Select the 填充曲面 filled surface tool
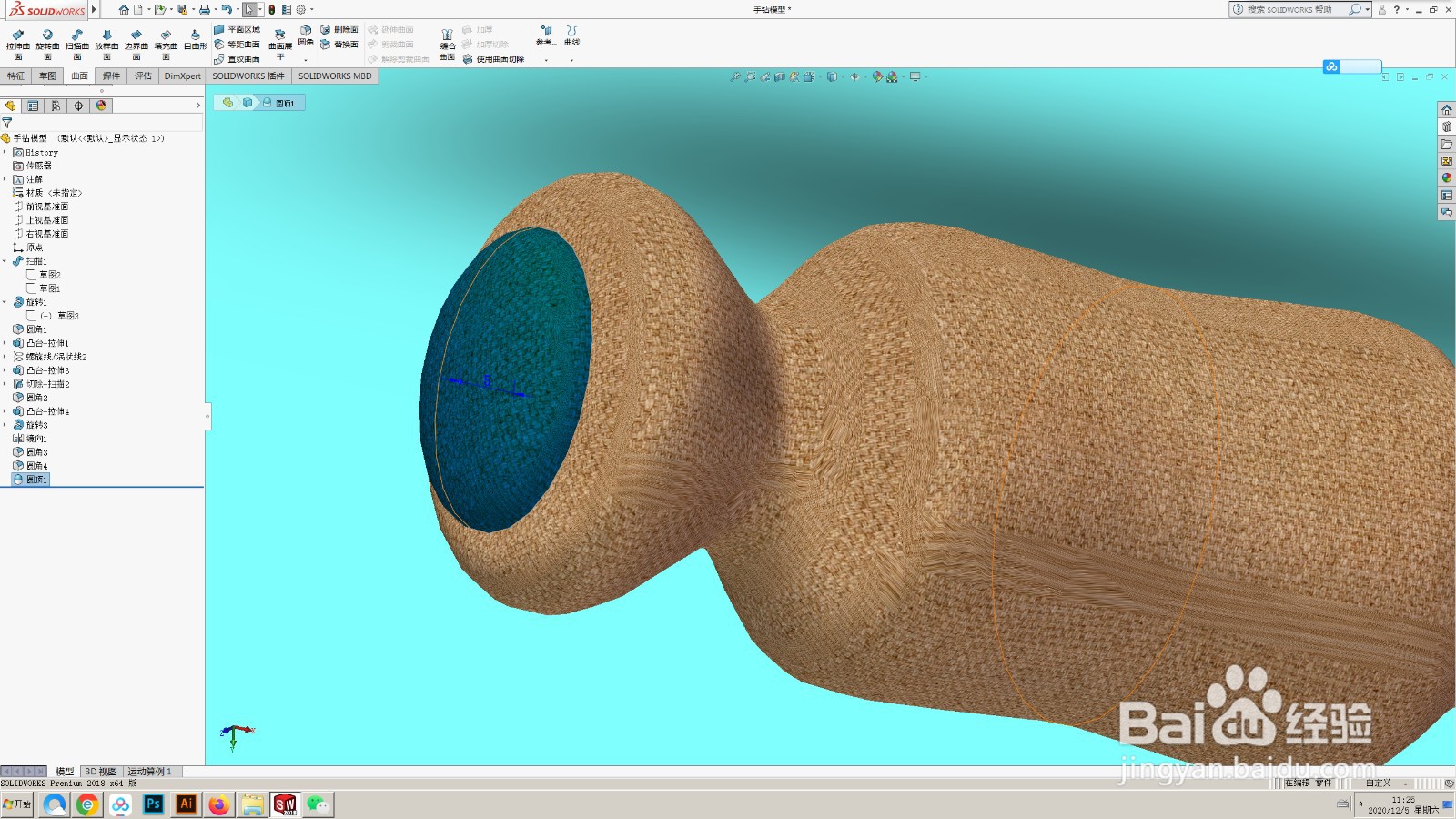The image size is (1456, 819). pos(166,44)
